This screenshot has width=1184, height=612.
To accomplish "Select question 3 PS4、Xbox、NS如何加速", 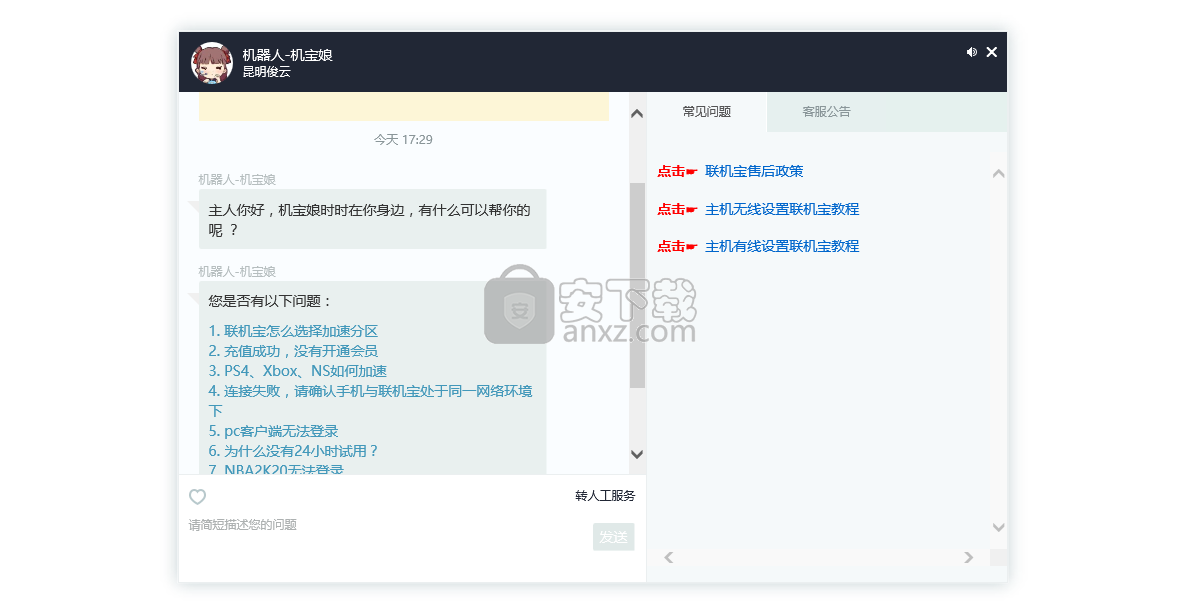I will (298, 371).
